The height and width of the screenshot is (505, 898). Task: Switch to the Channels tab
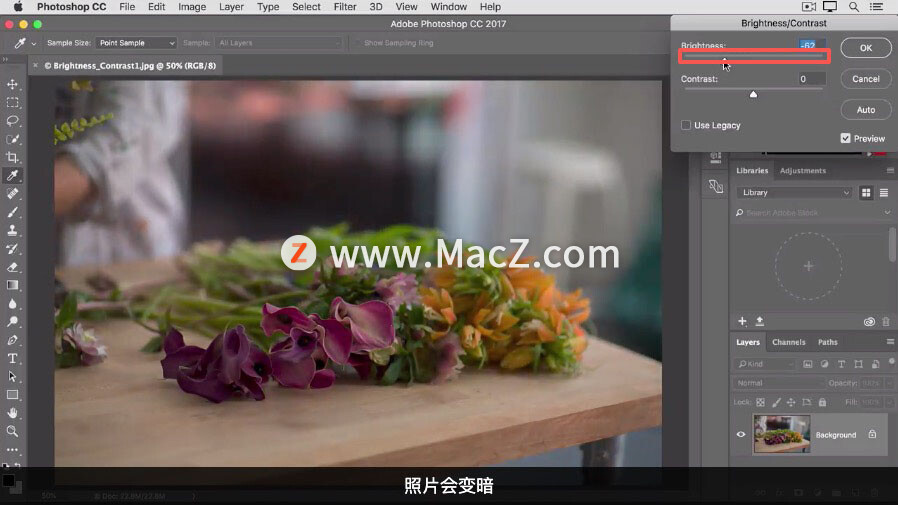[789, 342]
